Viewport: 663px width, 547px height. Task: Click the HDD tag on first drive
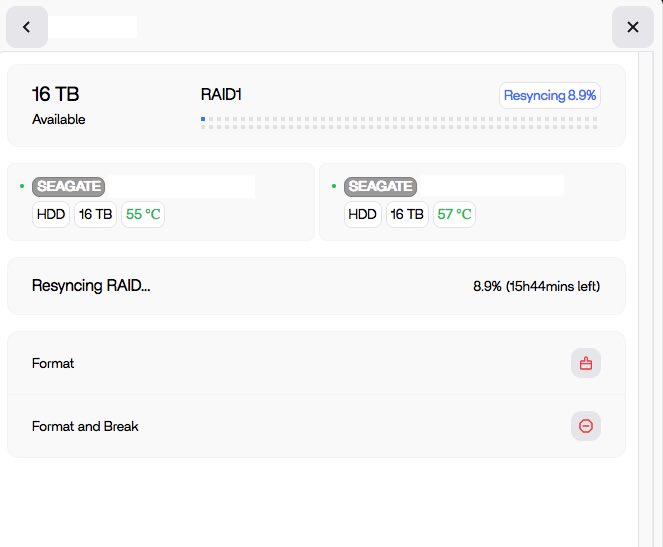[51, 214]
